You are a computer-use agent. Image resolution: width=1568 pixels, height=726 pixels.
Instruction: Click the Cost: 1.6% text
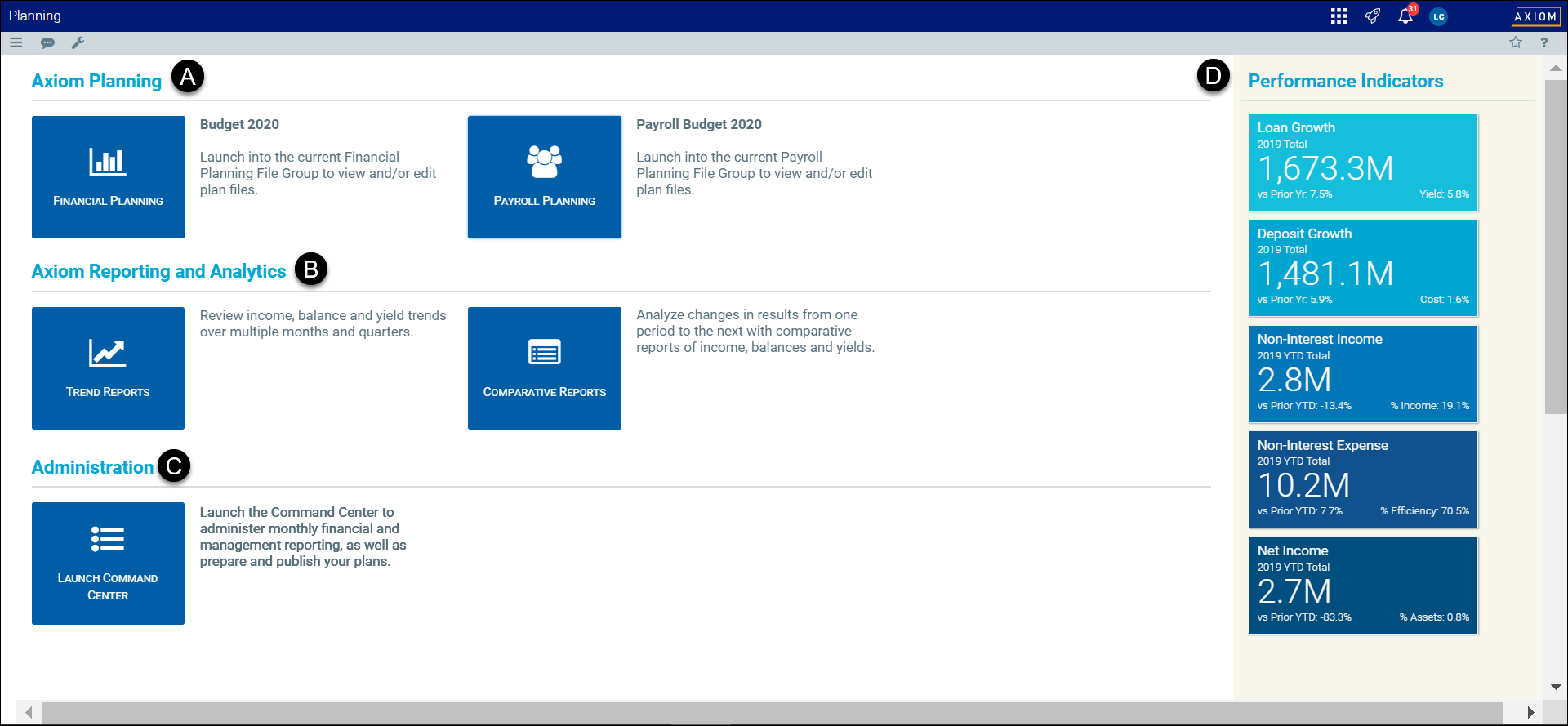click(x=1445, y=300)
